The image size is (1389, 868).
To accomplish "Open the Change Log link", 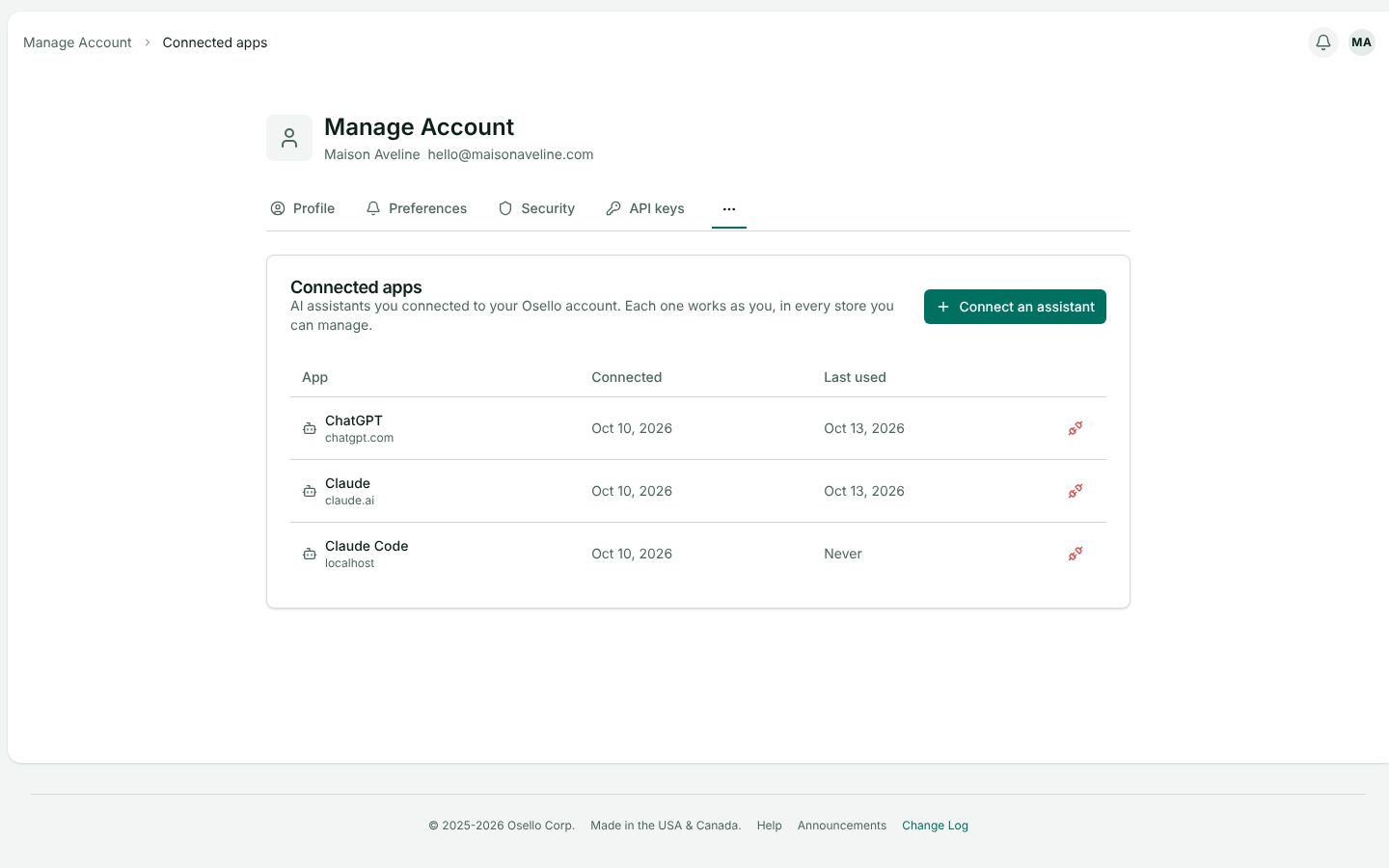I will pos(935,826).
